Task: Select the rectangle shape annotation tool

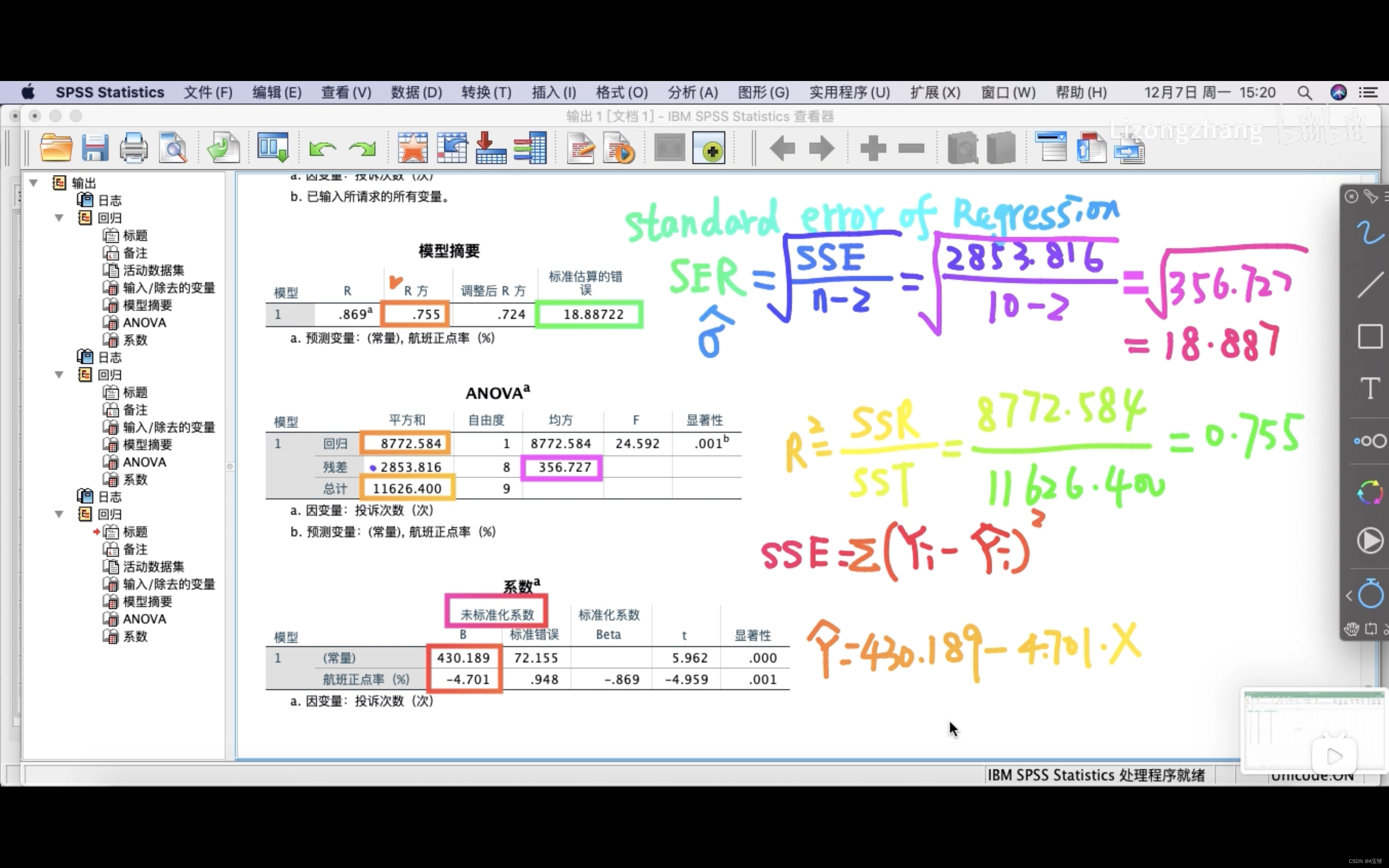Action: click(x=1370, y=336)
